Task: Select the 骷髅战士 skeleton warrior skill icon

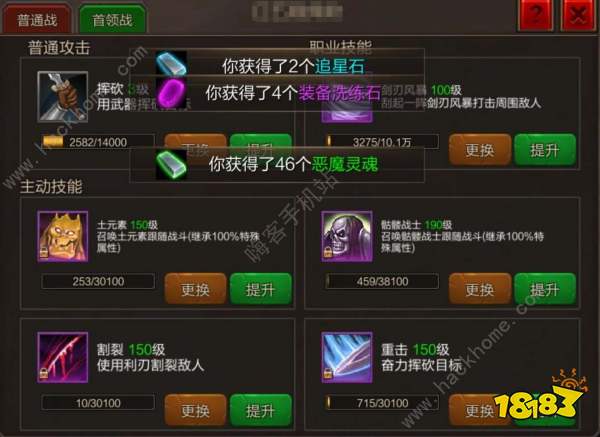Action: [347, 236]
